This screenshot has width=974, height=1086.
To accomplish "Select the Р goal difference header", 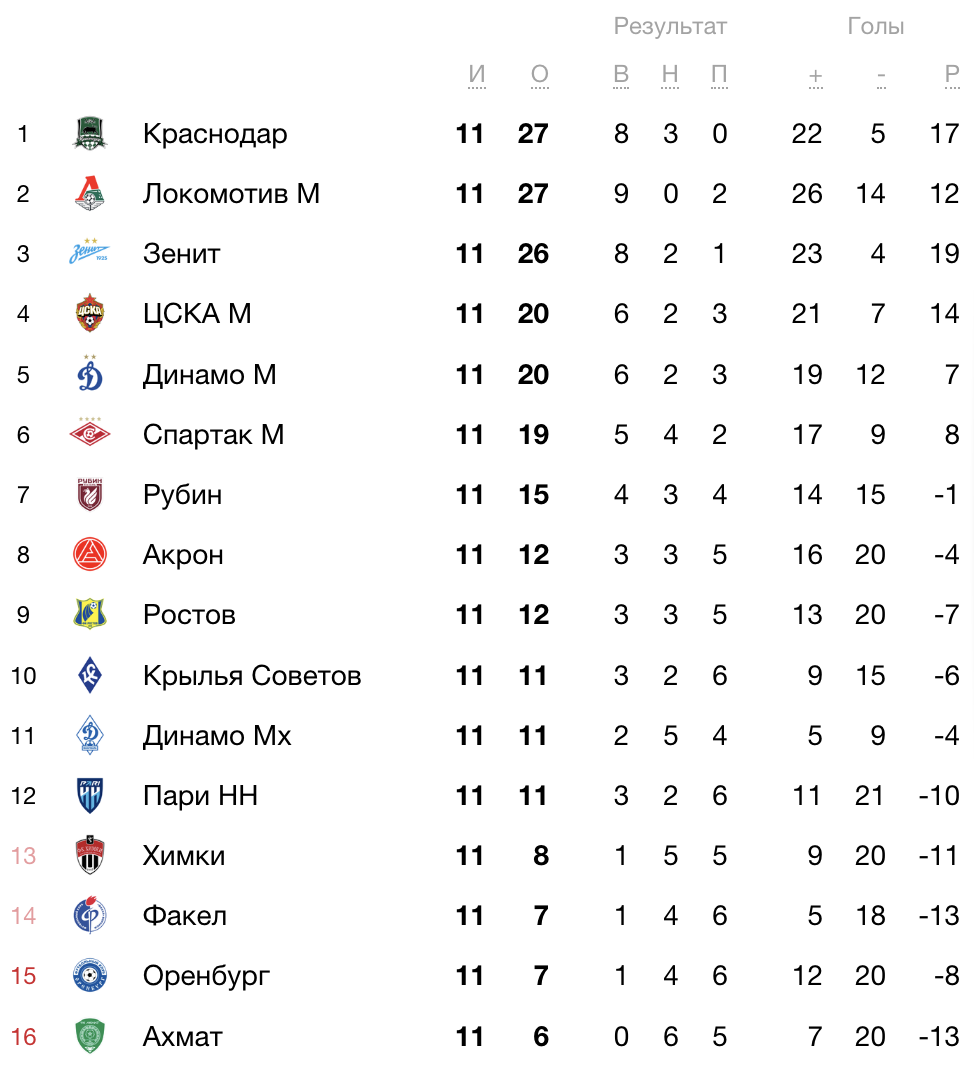I will point(953,75).
